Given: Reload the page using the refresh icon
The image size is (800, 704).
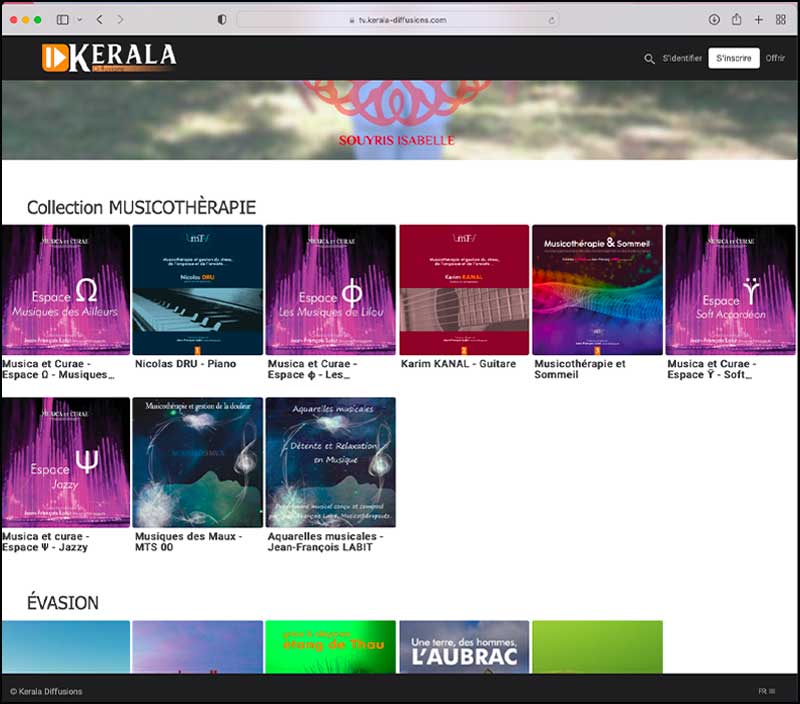Looking at the screenshot, I should (551, 20).
